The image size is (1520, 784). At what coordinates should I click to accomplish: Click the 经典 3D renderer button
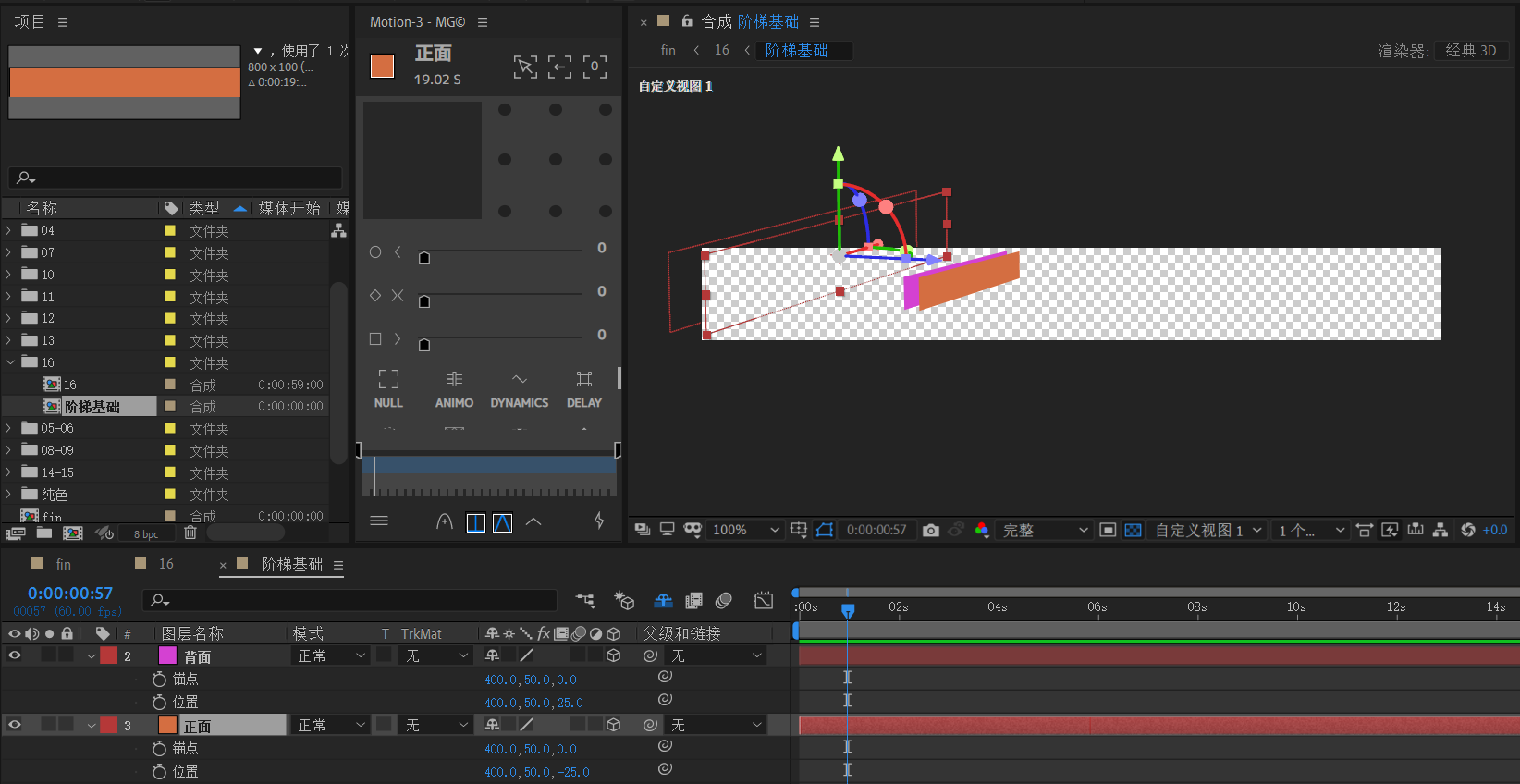pyautogui.click(x=1471, y=51)
